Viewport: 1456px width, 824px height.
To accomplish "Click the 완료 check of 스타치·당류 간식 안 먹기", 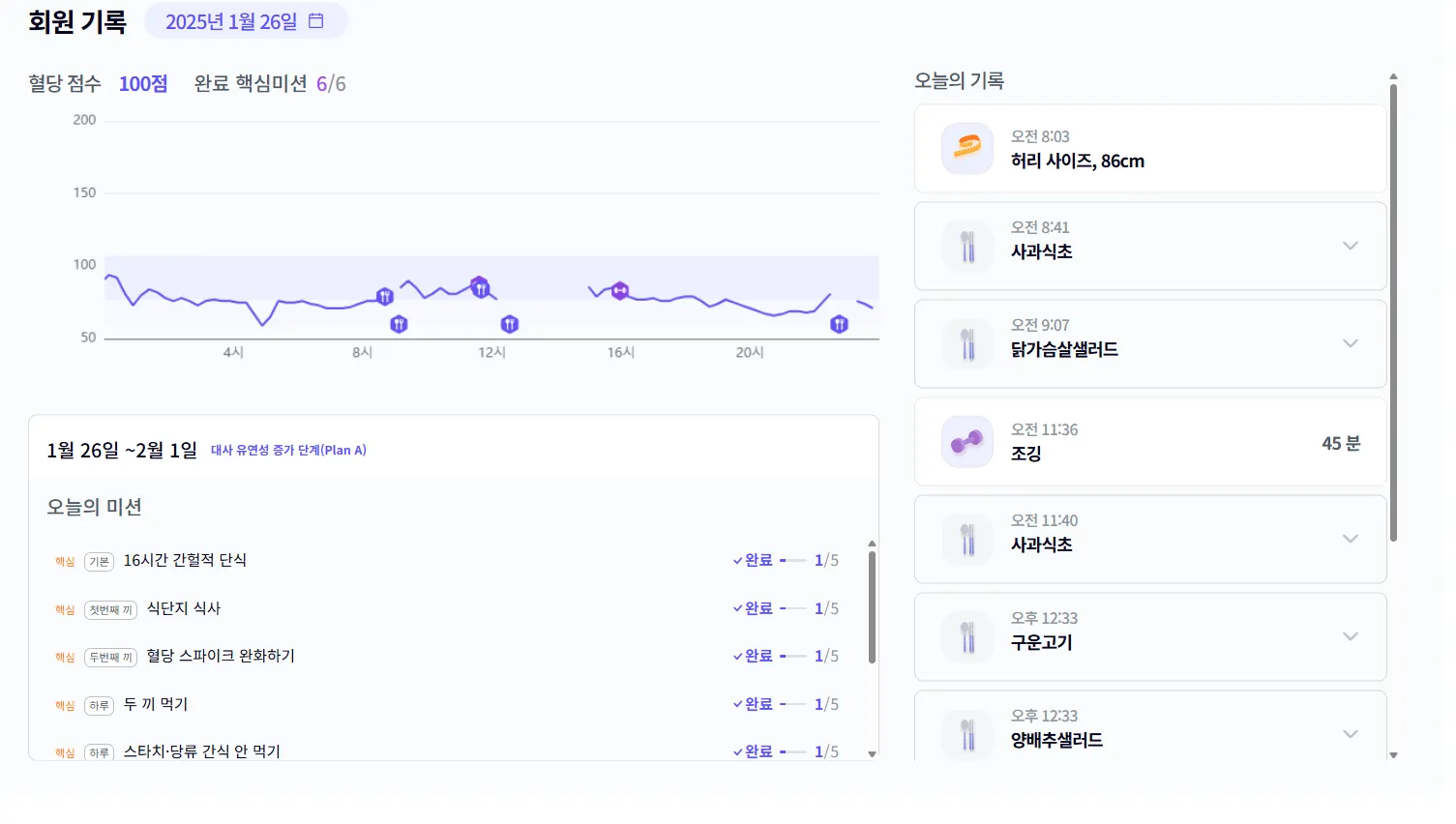I will (753, 751).
